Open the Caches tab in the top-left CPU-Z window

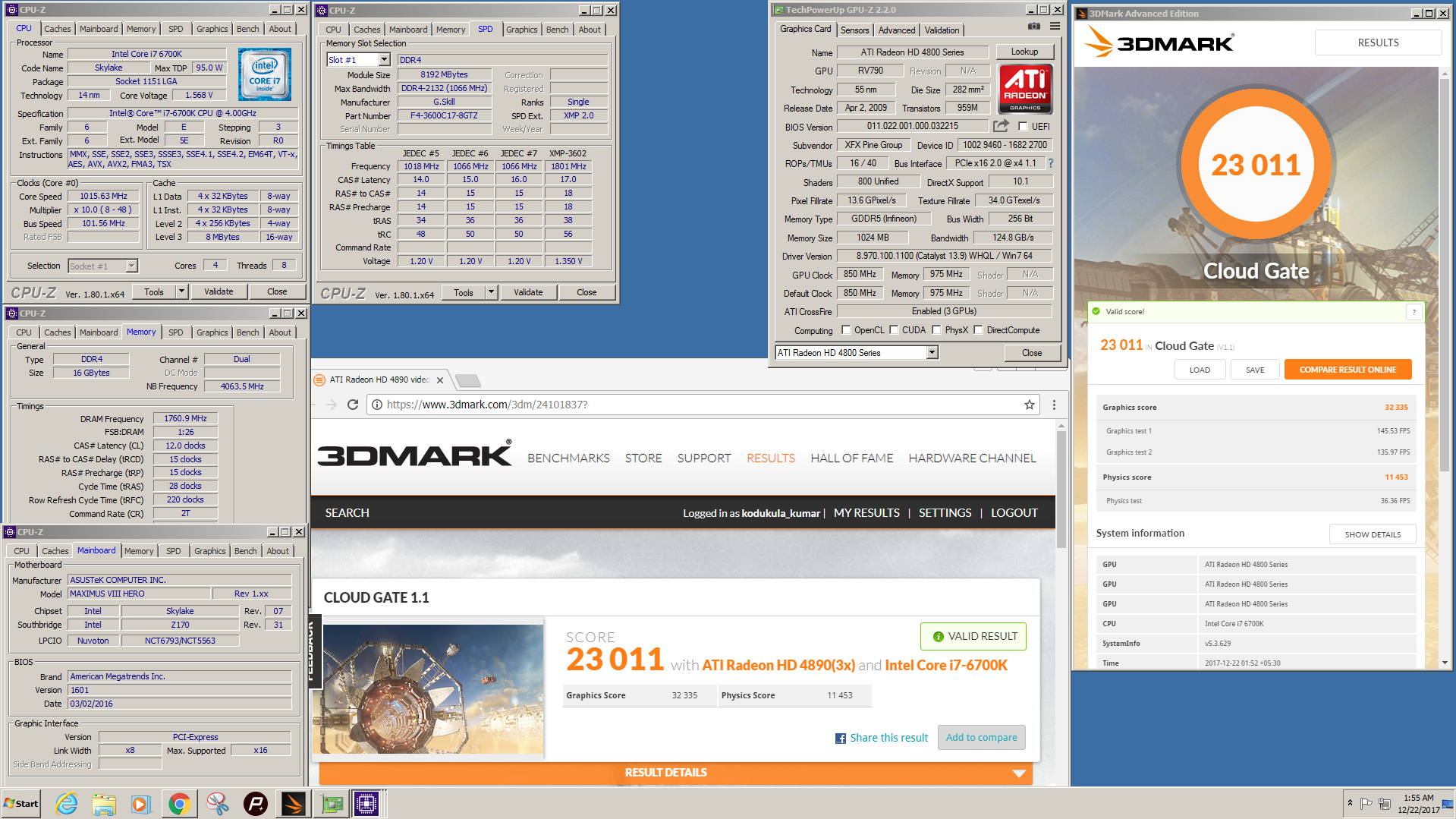[x=57, y=29]
